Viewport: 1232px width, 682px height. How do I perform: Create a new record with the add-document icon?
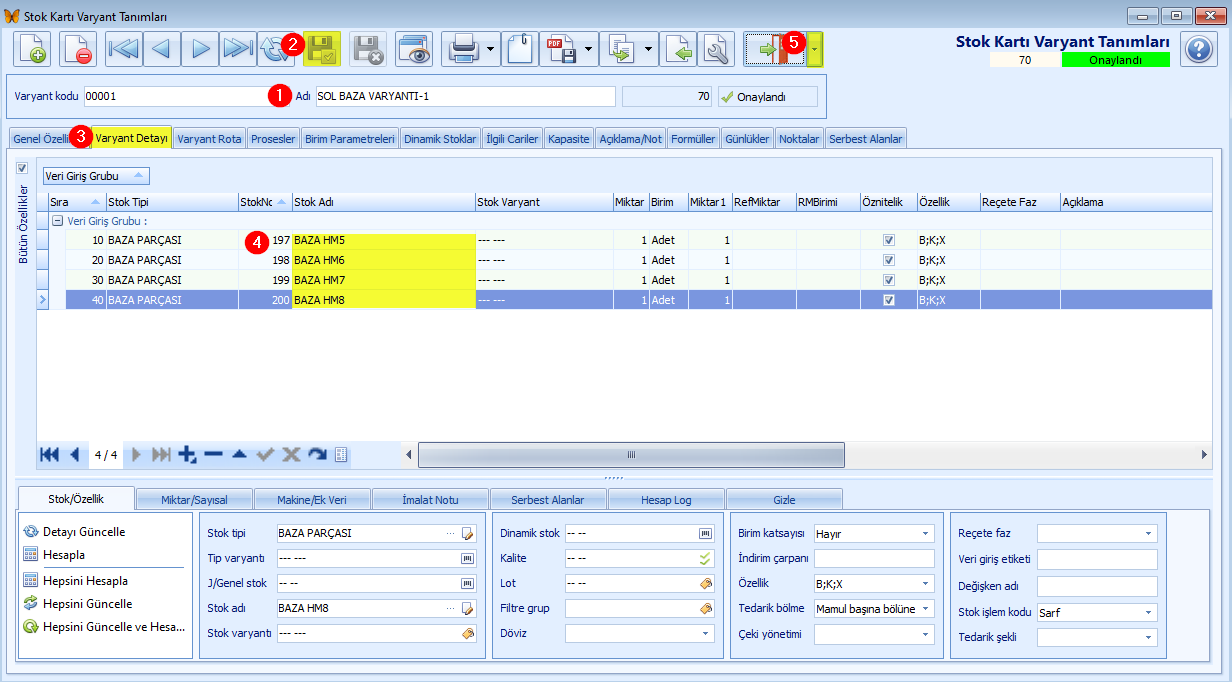(32, 48)
